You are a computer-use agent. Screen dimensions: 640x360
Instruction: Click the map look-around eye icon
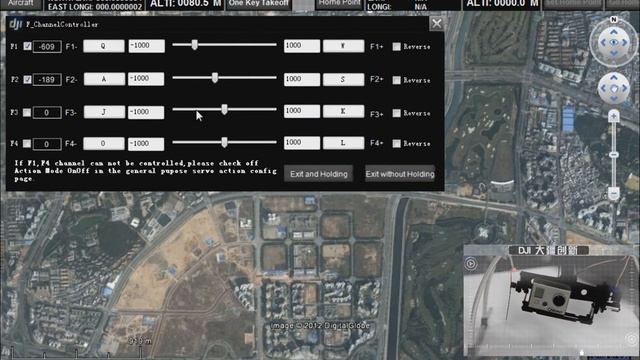613,42
